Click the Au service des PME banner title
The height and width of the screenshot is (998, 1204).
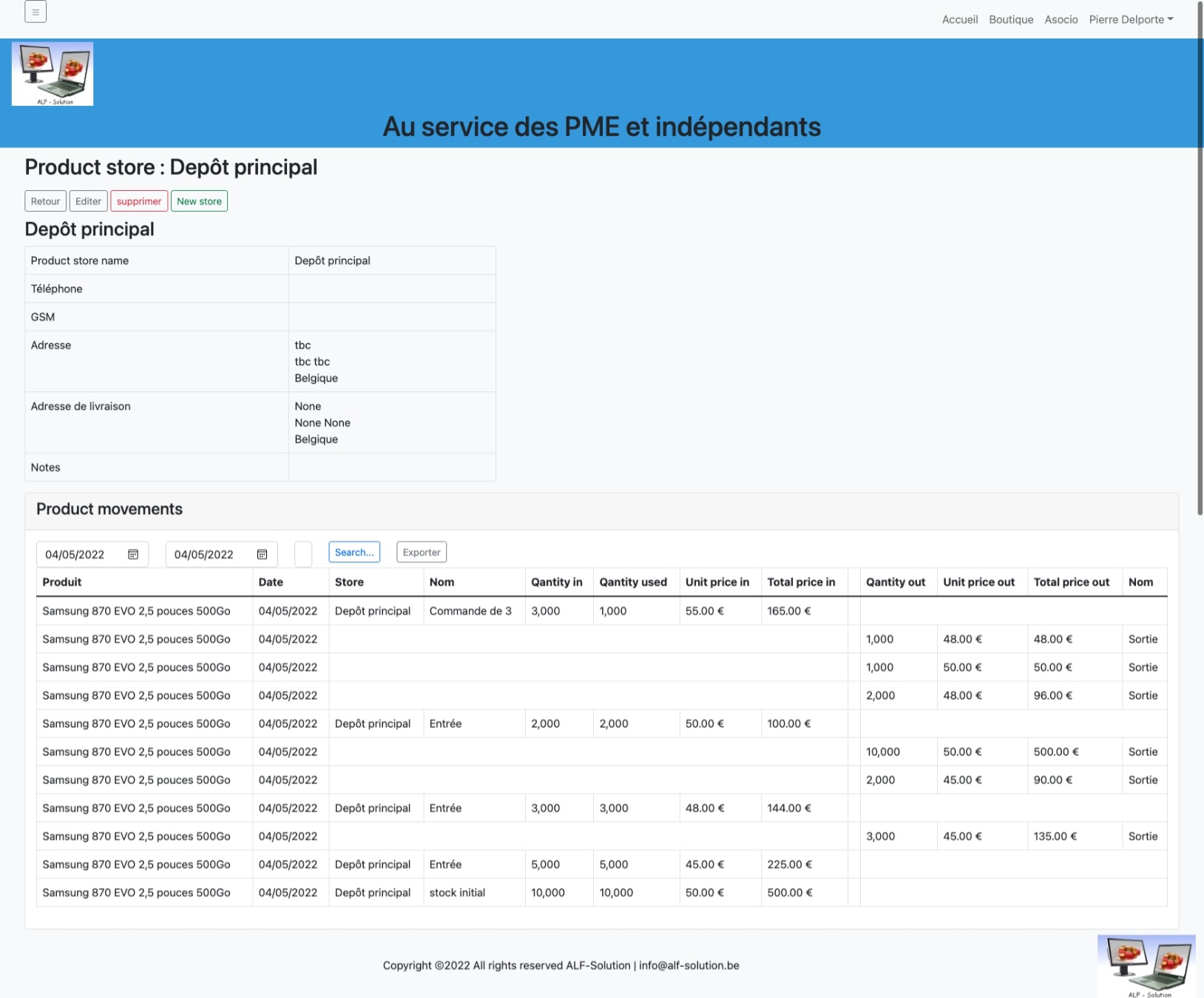click(601, 127)
